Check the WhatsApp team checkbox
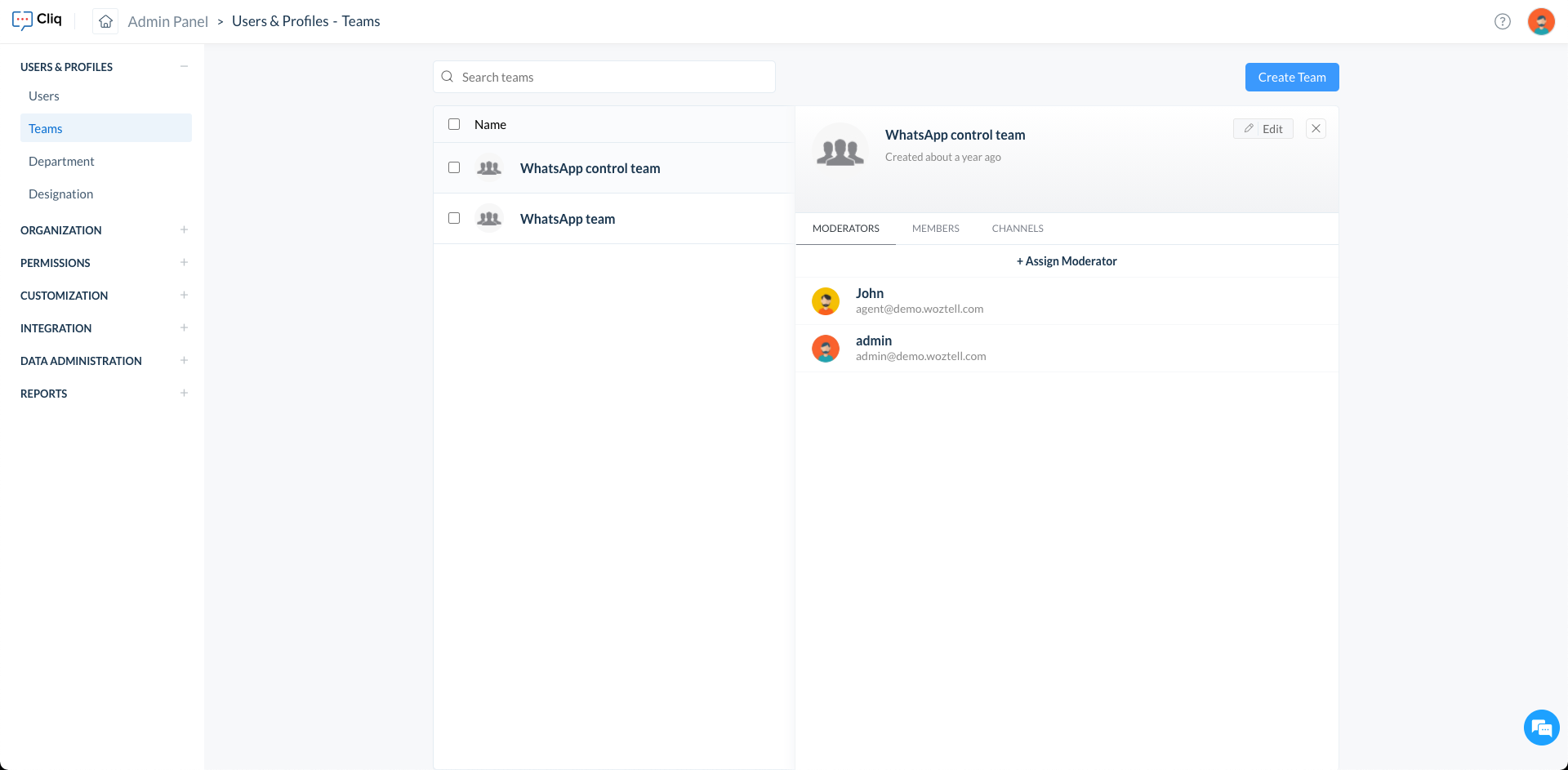Image resolution: width=1568 pixels, height=770 pixels. (454, 218)
